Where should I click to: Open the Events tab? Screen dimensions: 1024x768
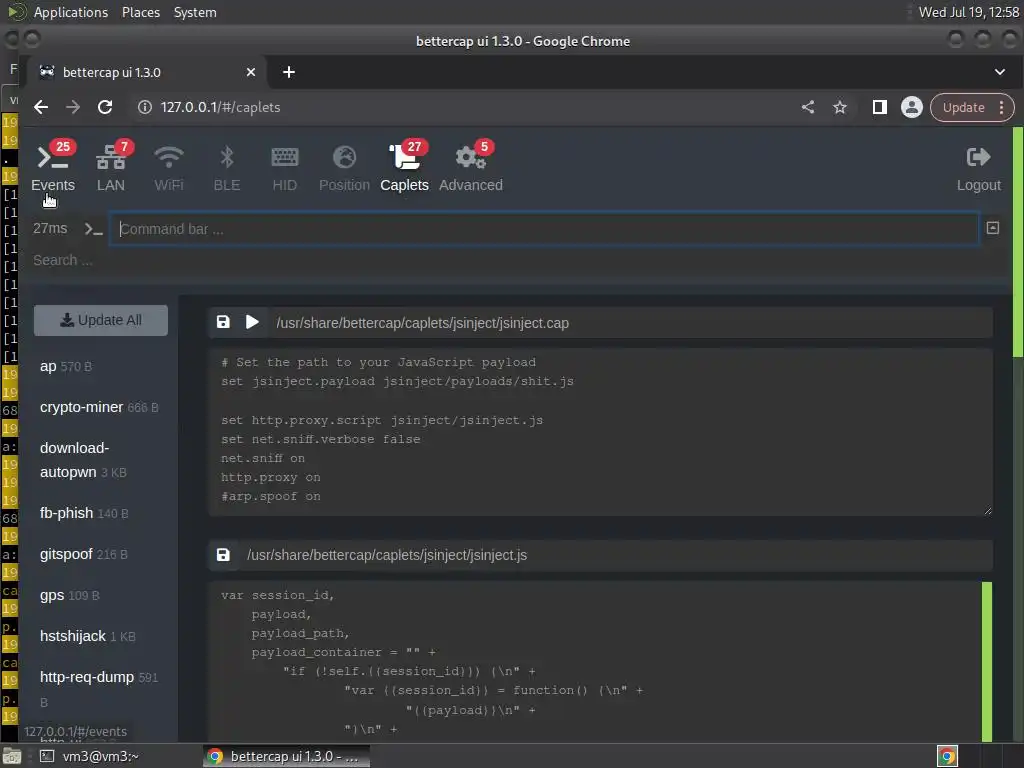tap(53, 167)
